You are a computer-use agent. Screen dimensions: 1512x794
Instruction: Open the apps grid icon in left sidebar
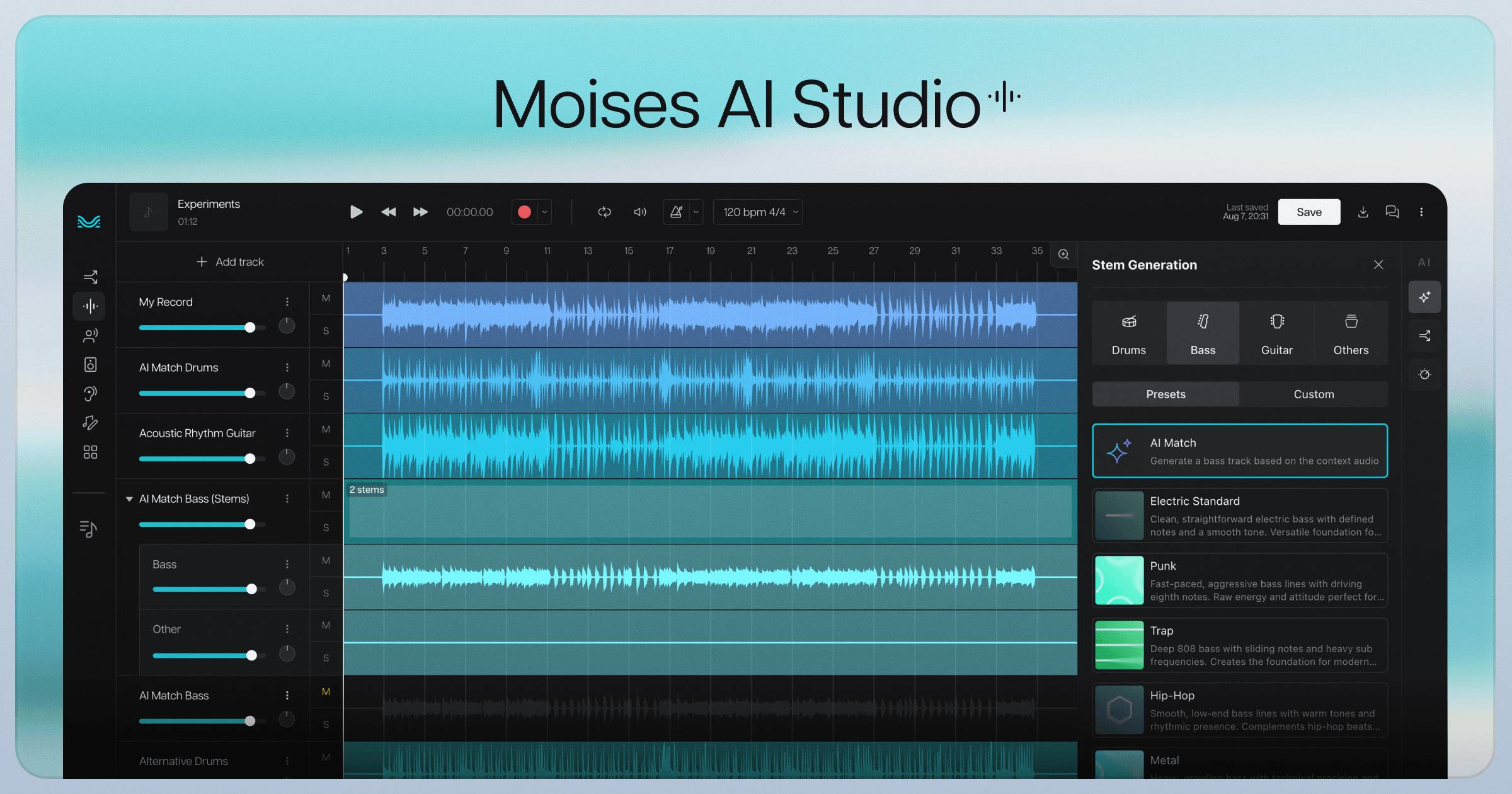[x=90, y=451]
